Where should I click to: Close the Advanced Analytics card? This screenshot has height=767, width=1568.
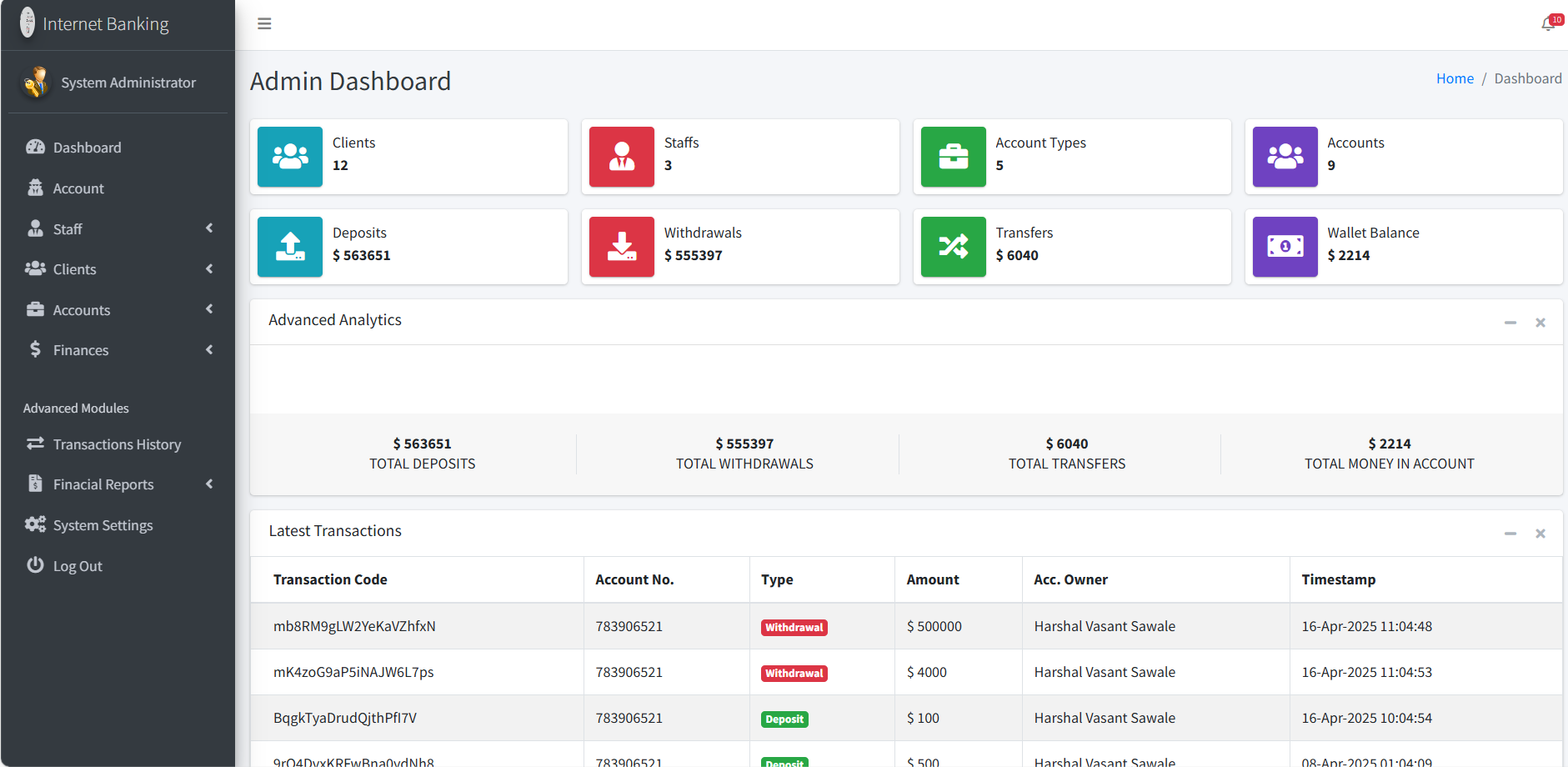point(1540,323)
